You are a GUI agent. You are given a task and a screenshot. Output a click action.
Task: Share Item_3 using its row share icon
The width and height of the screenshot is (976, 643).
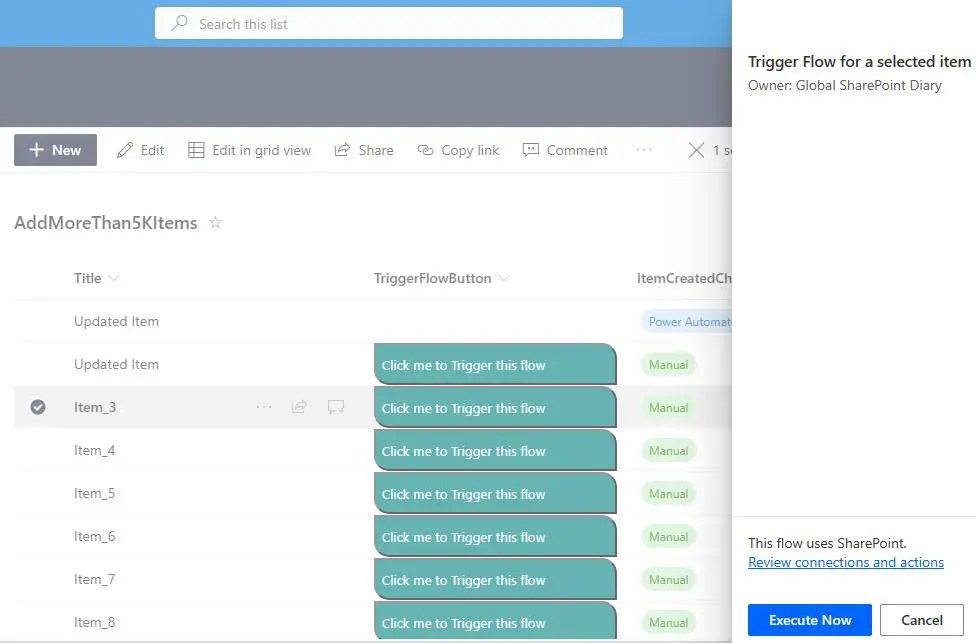coord(300,407)
